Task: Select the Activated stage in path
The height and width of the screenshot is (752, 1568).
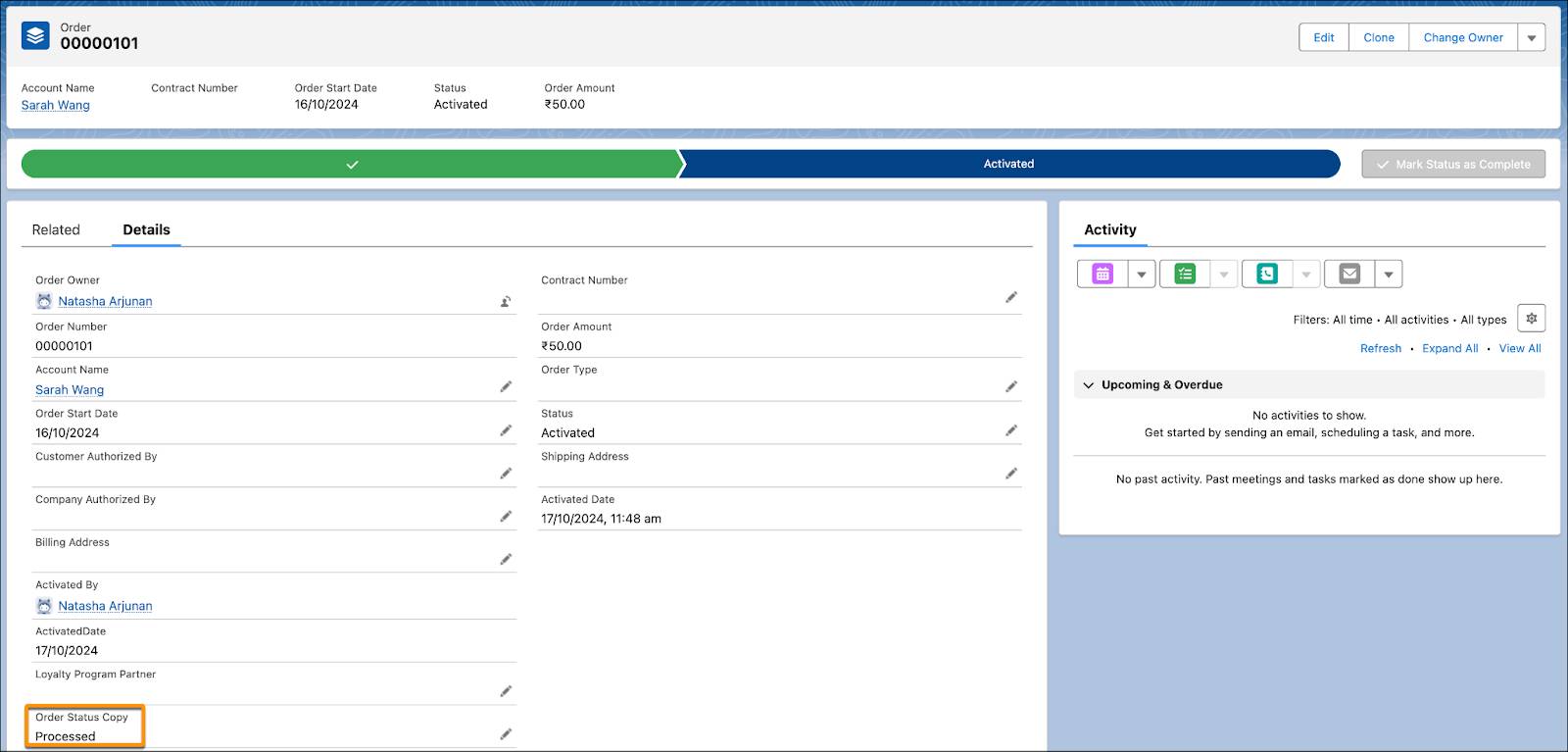Action: click(1008, 164)
